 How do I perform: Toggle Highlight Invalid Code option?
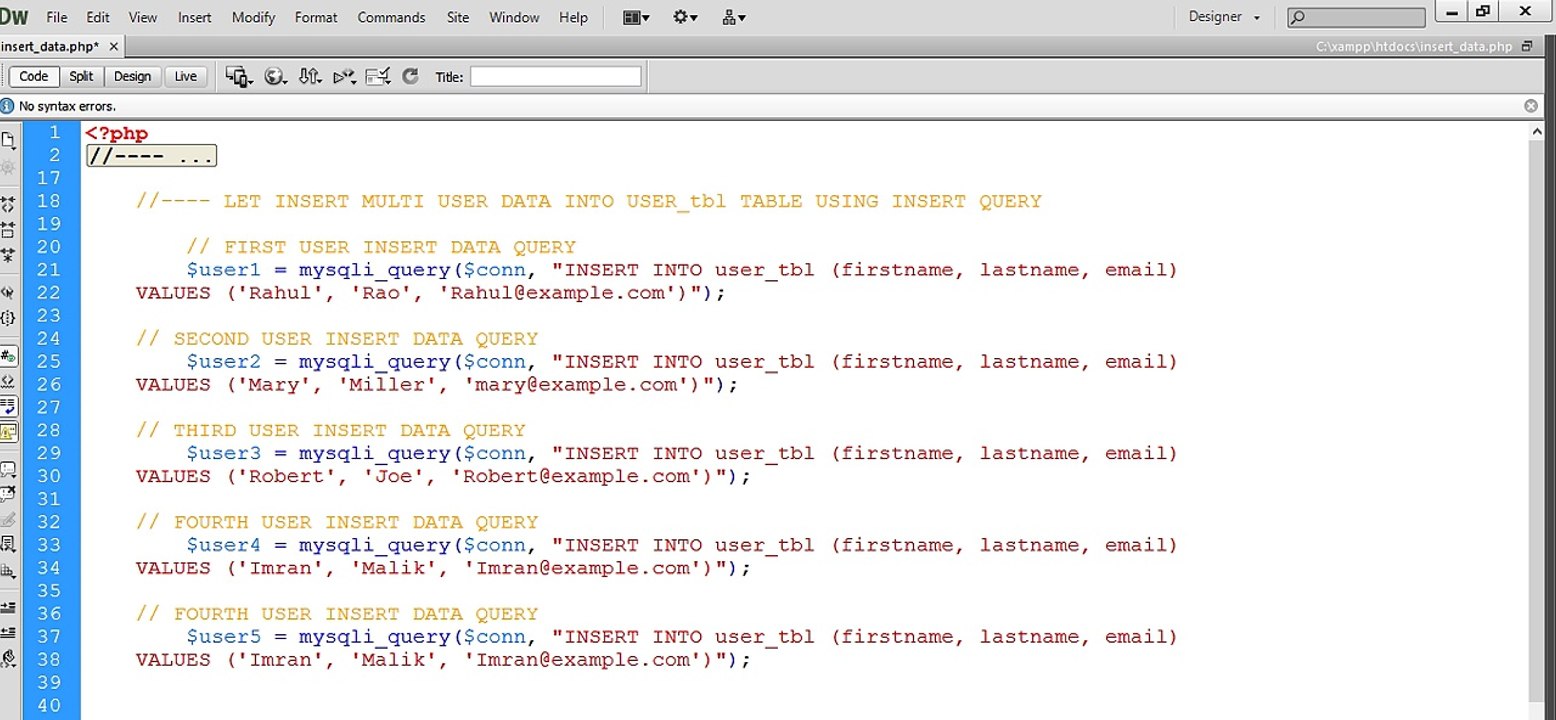pyautogui.click(x=8, y=381)
